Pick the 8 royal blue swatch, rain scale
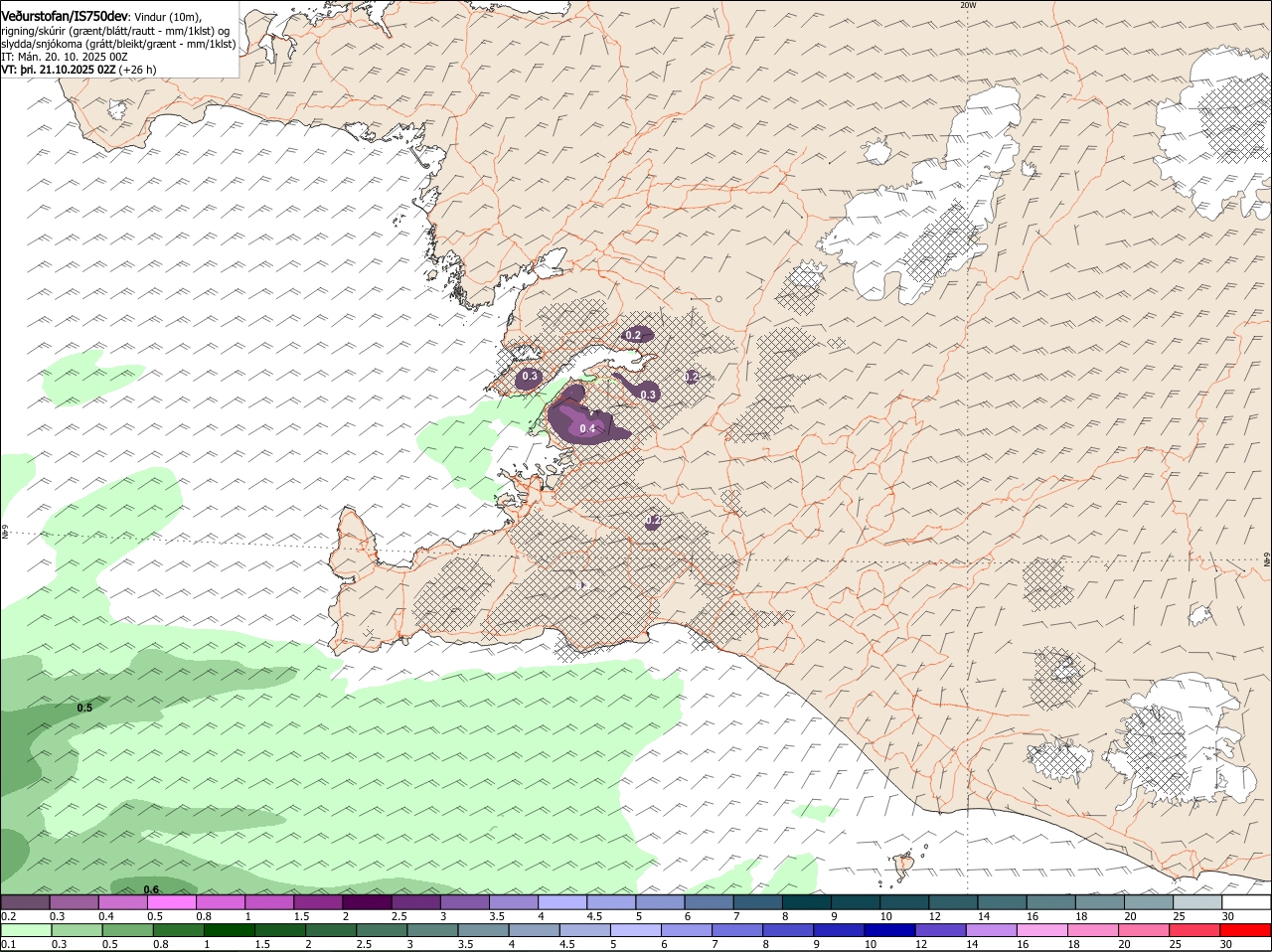 (x=788, y=930)
